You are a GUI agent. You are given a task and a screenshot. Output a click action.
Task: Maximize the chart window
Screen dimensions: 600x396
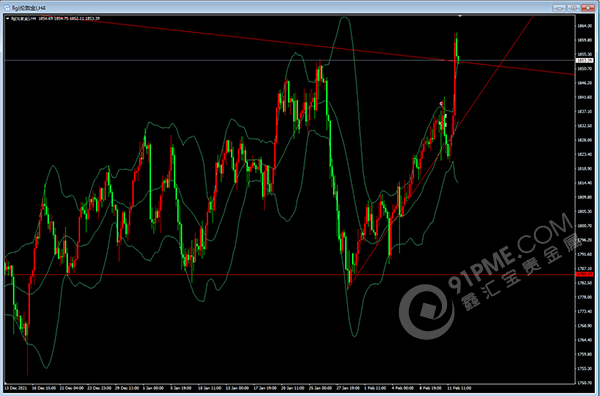tap(574, 8)
